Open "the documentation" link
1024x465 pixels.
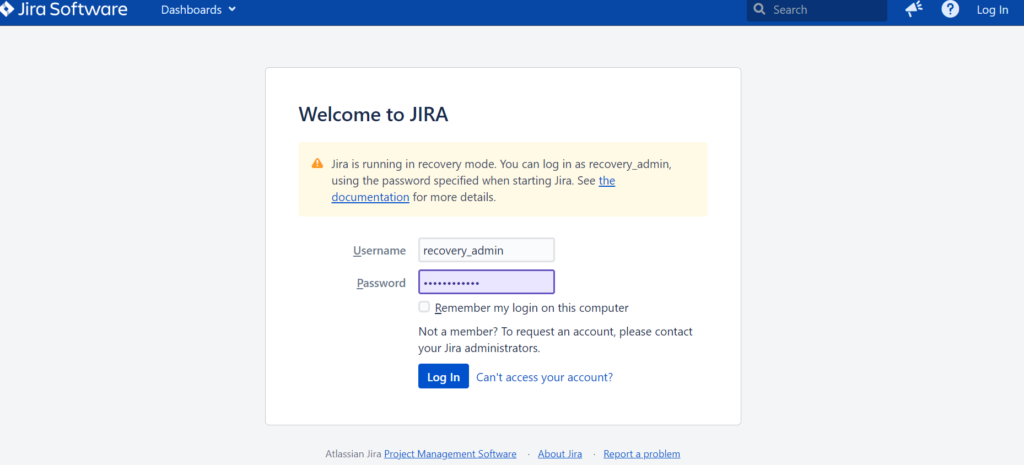473,189
